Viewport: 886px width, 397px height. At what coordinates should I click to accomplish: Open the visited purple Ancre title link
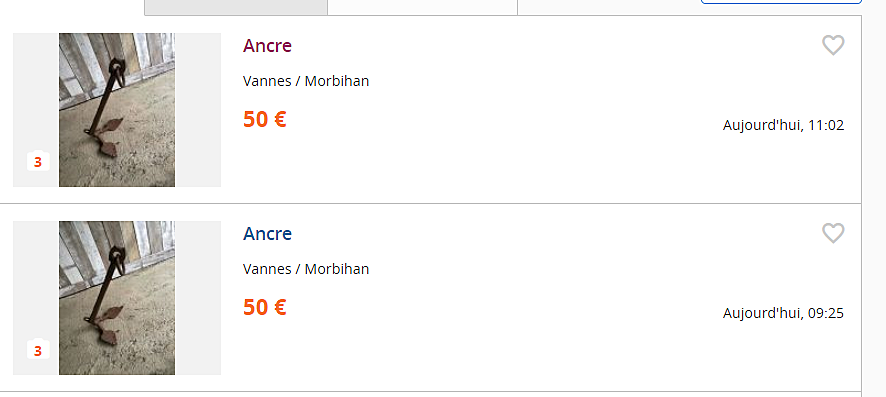pos(267,46)
